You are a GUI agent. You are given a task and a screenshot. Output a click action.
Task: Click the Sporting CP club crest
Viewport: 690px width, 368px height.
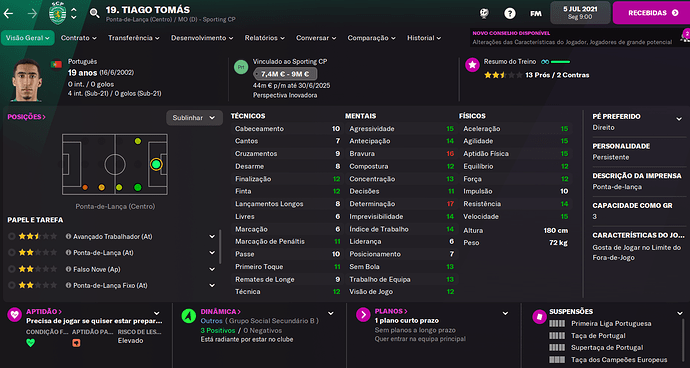tap(57, 13)
